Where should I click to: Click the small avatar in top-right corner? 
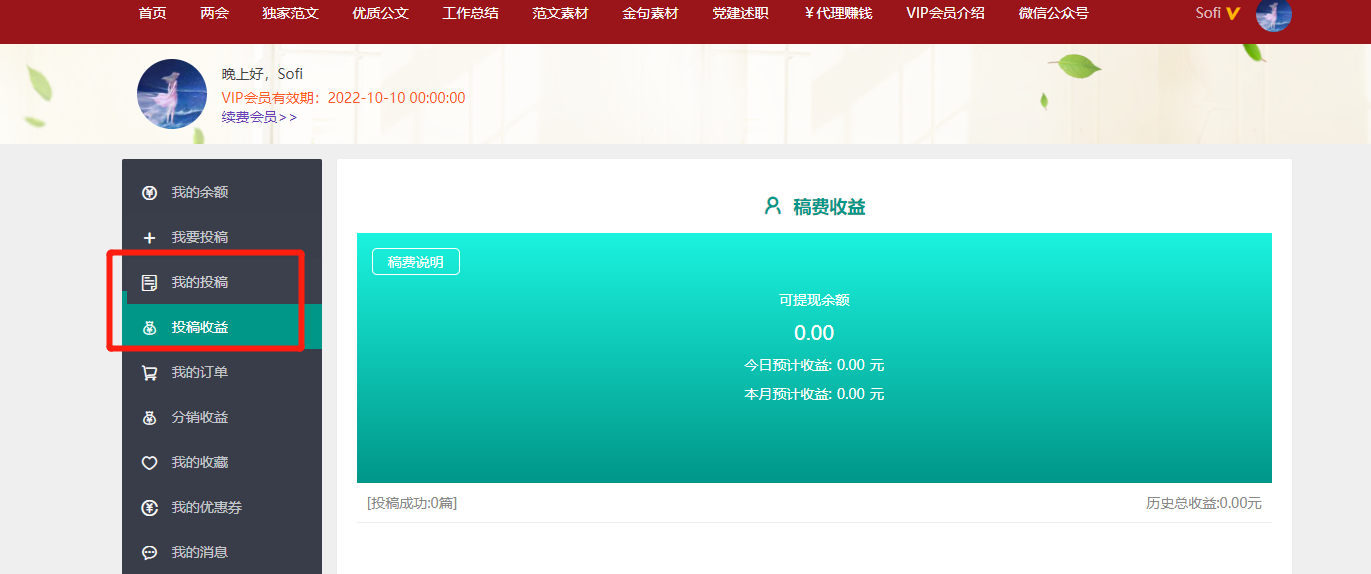tap(1273, 14)
